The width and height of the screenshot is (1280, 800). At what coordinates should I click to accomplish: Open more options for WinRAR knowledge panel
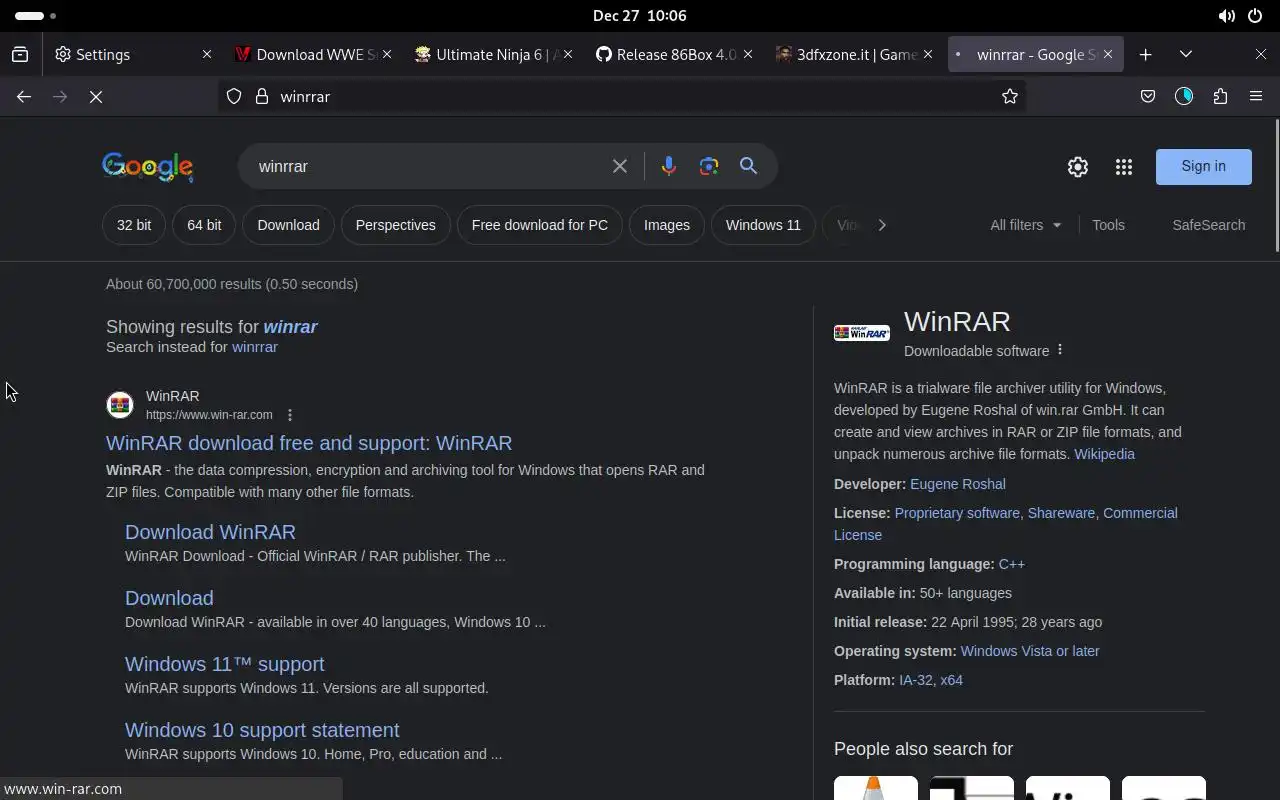tap(1060, 350)
